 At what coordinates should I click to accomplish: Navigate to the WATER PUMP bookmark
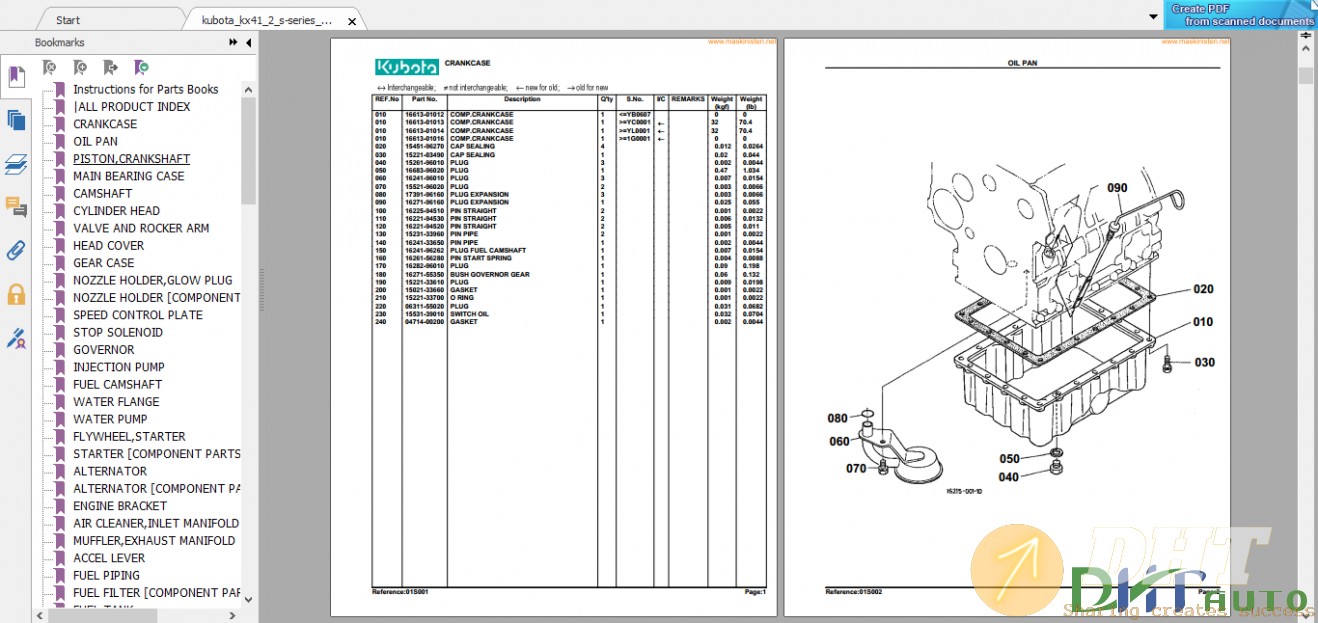click(110, 419)
